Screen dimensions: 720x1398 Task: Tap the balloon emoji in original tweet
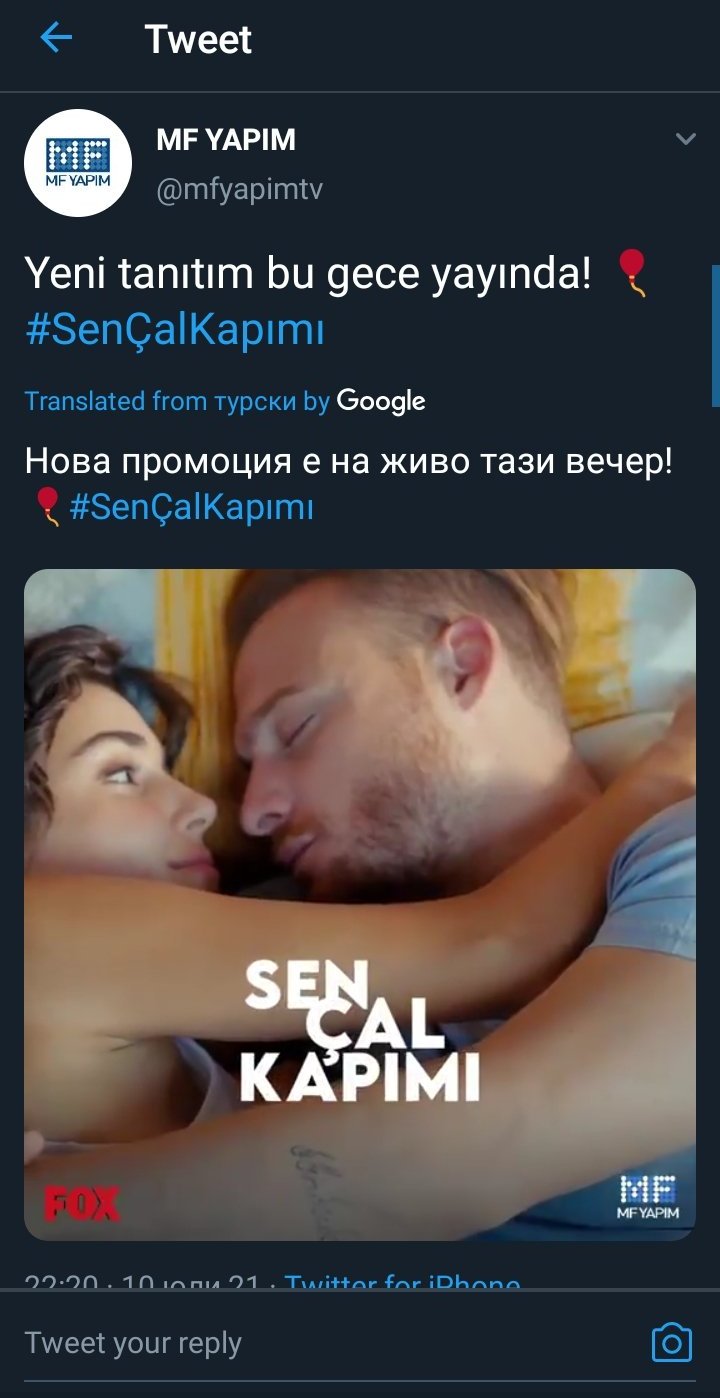click(633, 273)
